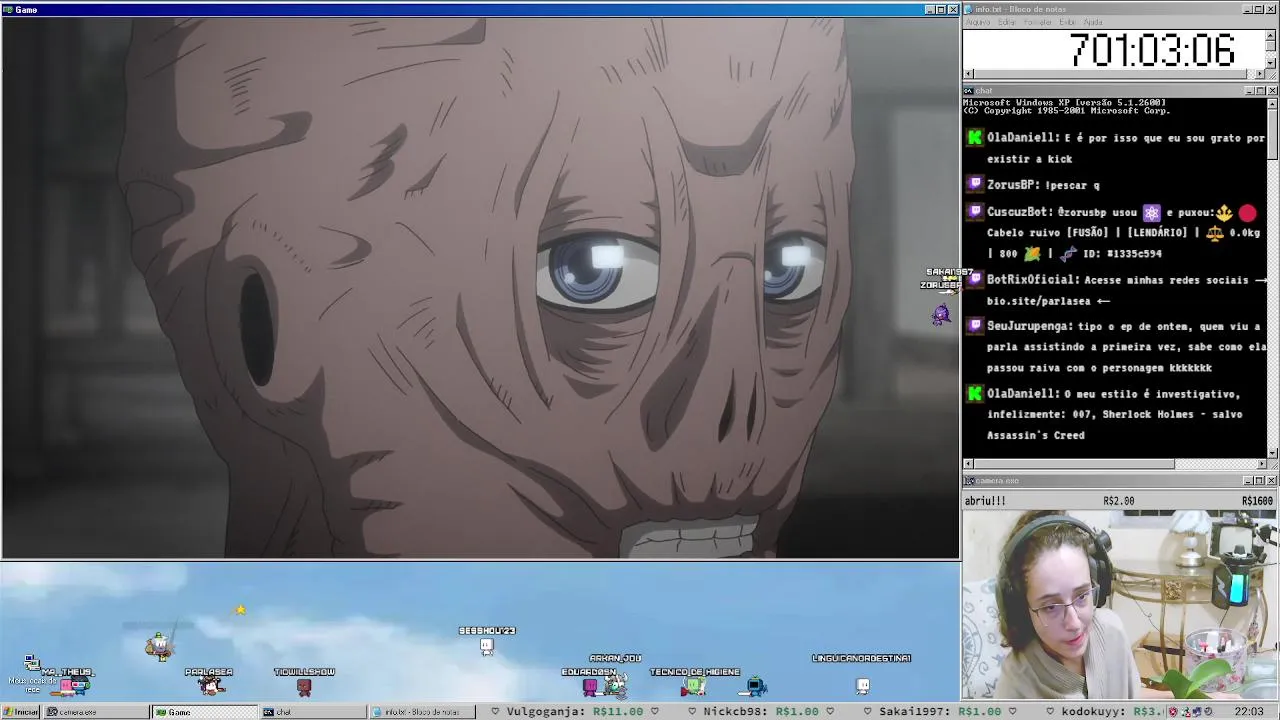Viewport: 1280px width, 720px height.
Task: Click the 'Vulgoganja: R$11.00' ticker entry
Action: pyautogui.click(x=574, y=712)
